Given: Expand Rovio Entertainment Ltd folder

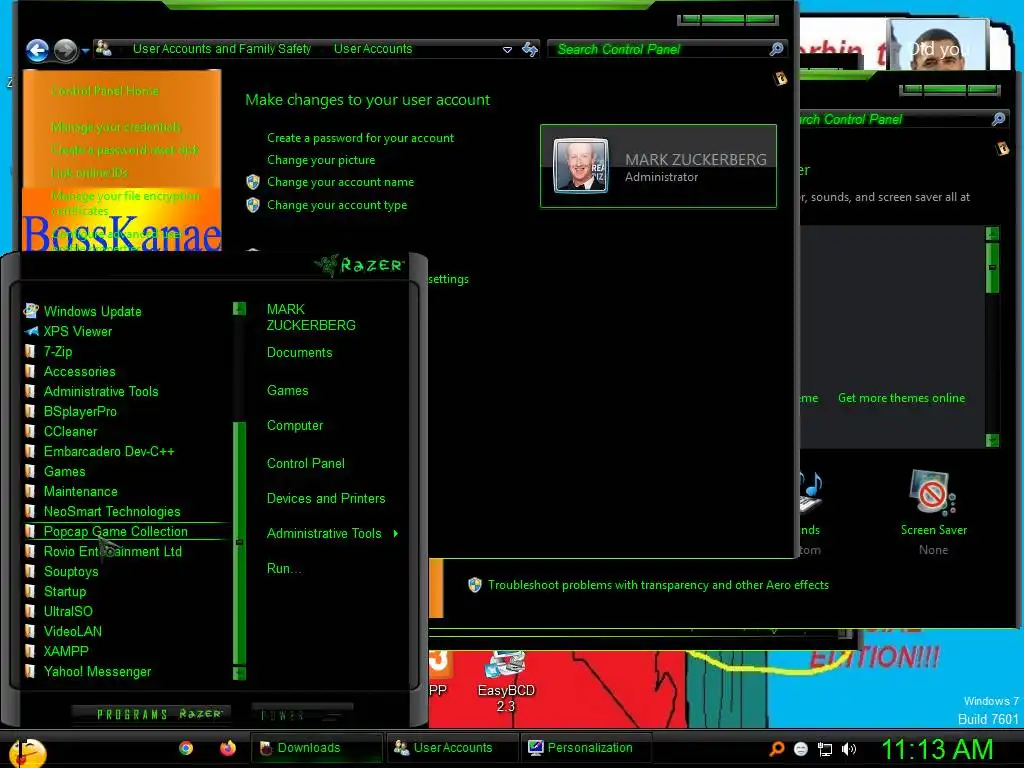Looking at the screenshot, I should 112,552.
